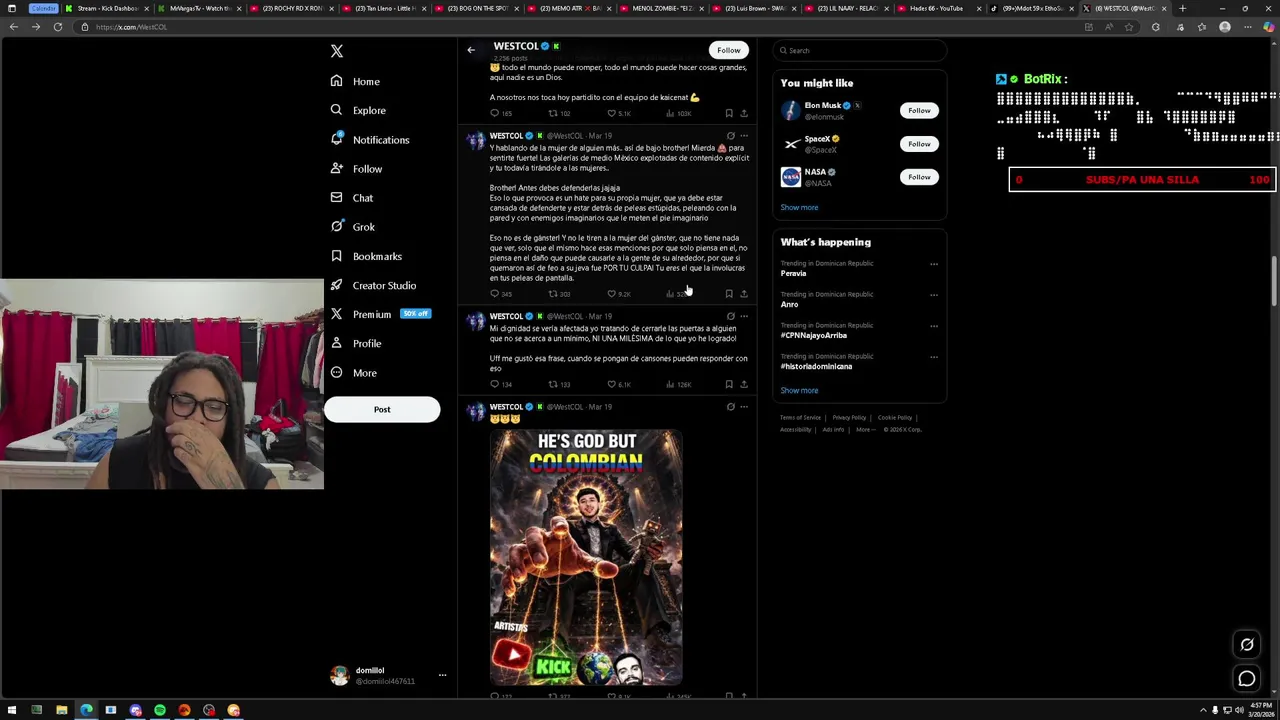Screen dimensions: 1280x720
Task: Show more suggested accounts
Action: [799, 207]
